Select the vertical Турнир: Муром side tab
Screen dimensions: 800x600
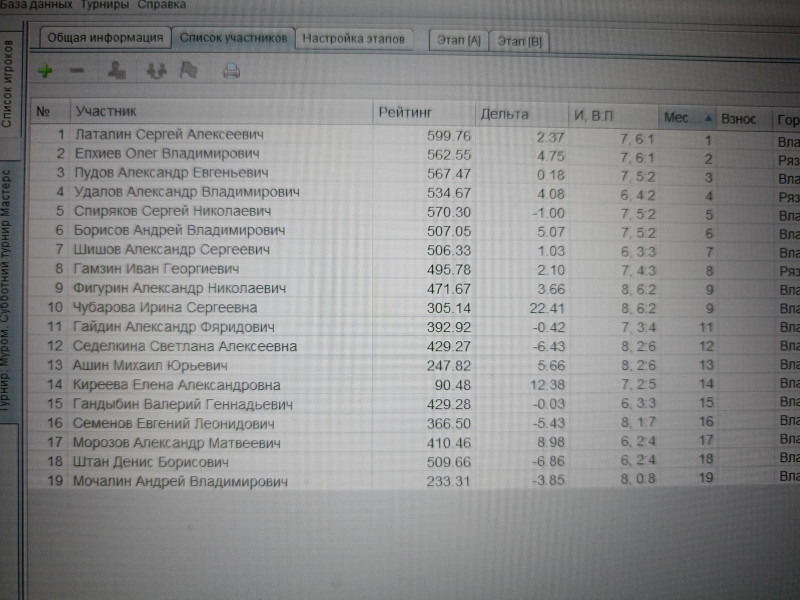coord(7,291)
